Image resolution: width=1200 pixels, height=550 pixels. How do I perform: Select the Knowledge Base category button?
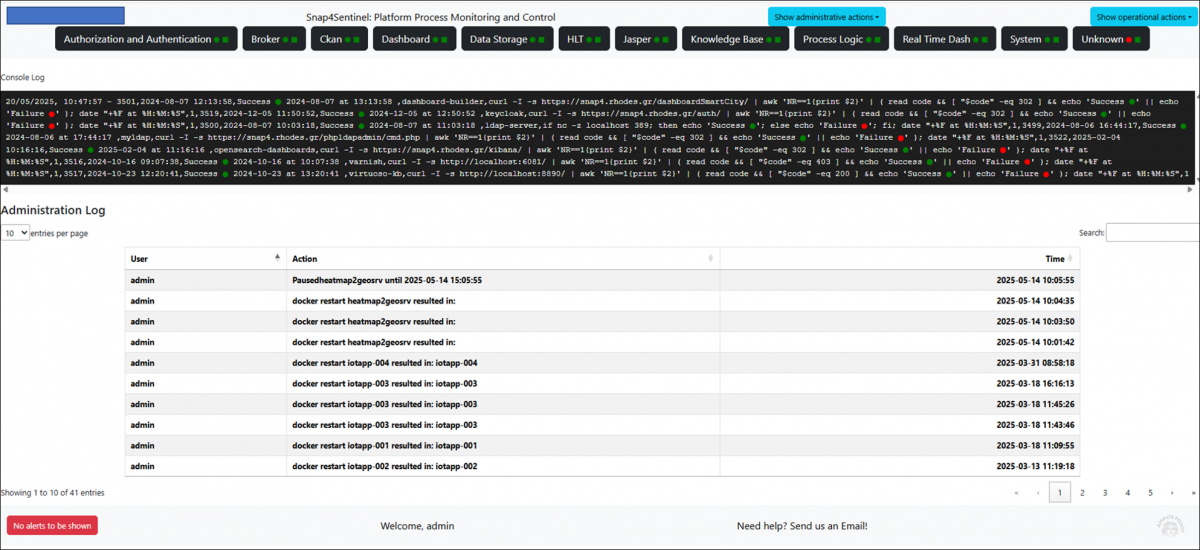pyautogui.click(x=735, y=39)
